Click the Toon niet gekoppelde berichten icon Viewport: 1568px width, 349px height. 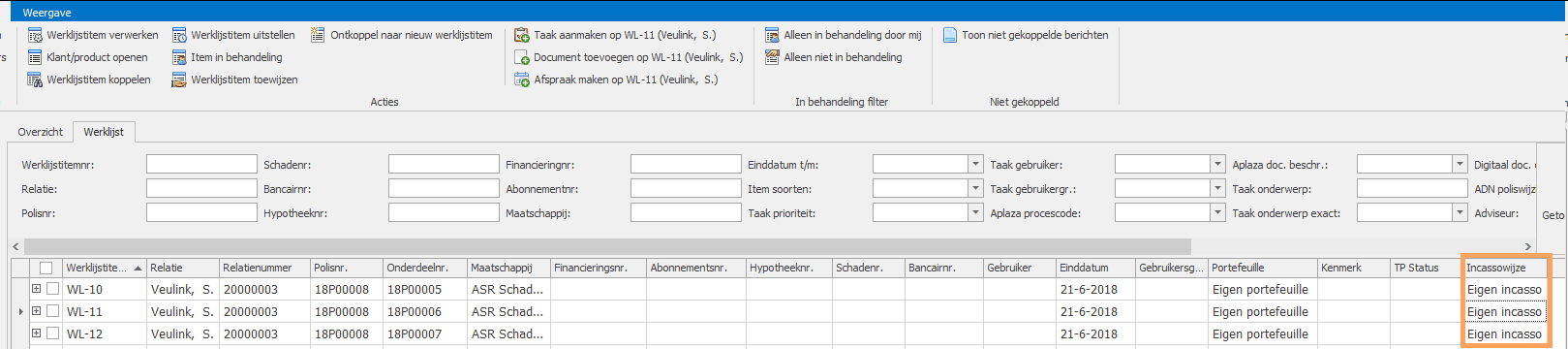pyautogui.click(x=950, y=35)
